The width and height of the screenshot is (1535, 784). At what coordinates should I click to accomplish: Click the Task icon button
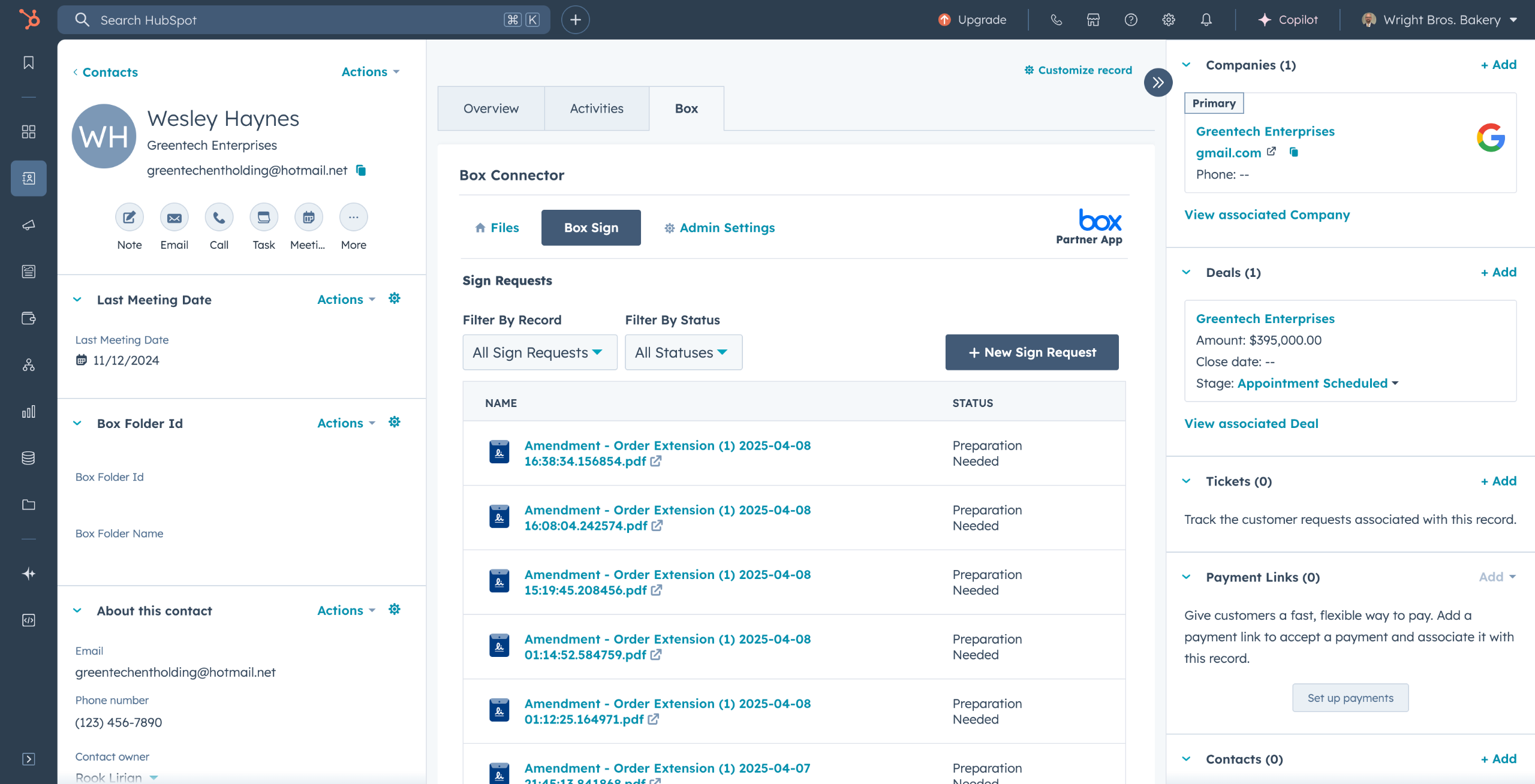point(264,218)
